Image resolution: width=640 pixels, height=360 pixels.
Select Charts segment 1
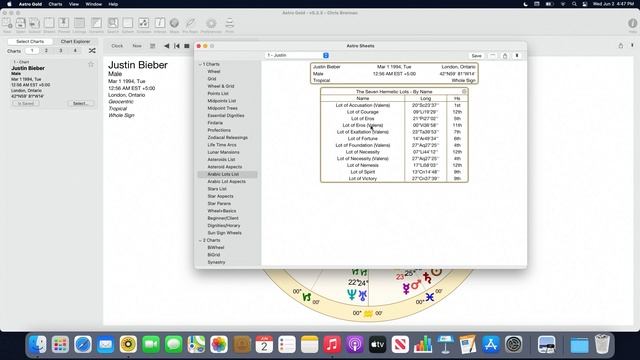(32, 51)
